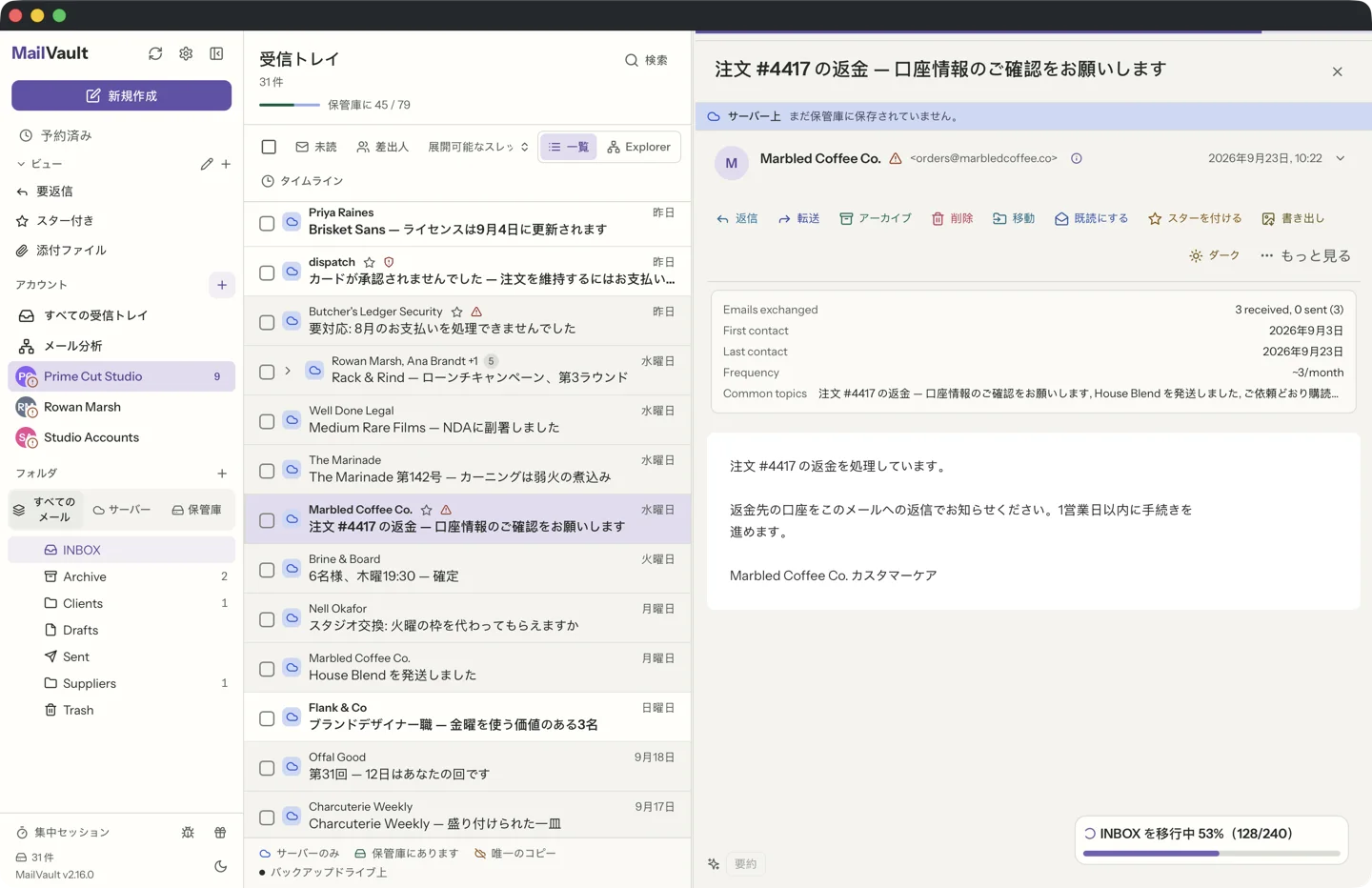Open settings via the gear icon
The height and width of the screenshot is (888, 1372).
point(186,54)
